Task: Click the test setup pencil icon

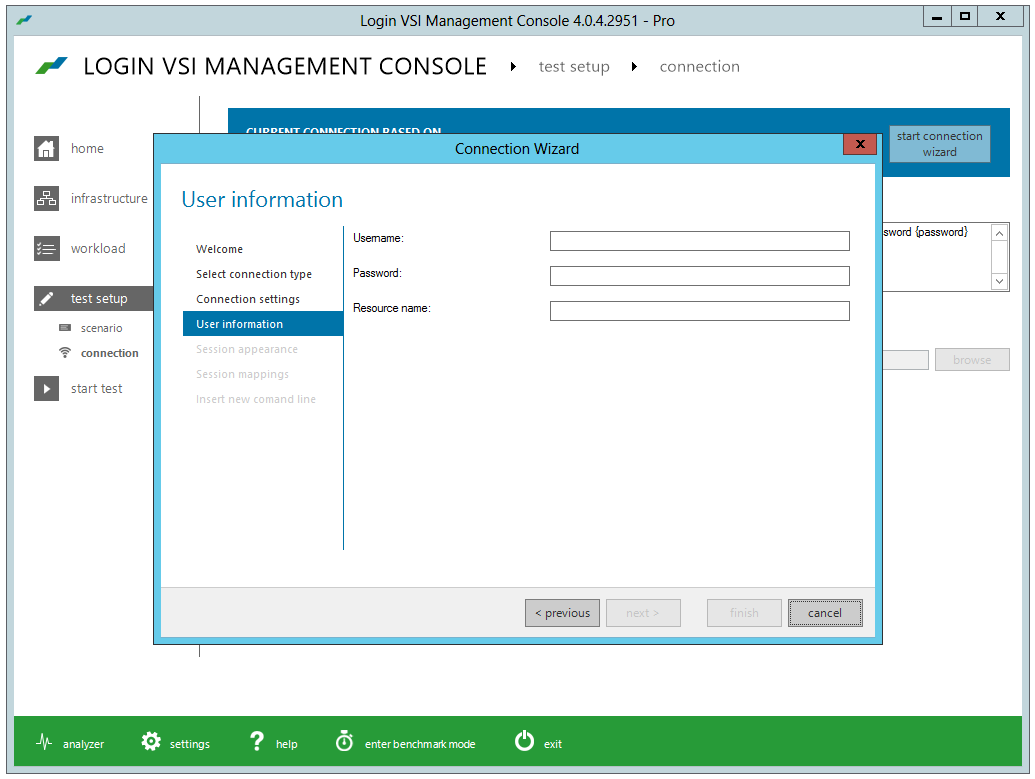Action: 46,298
